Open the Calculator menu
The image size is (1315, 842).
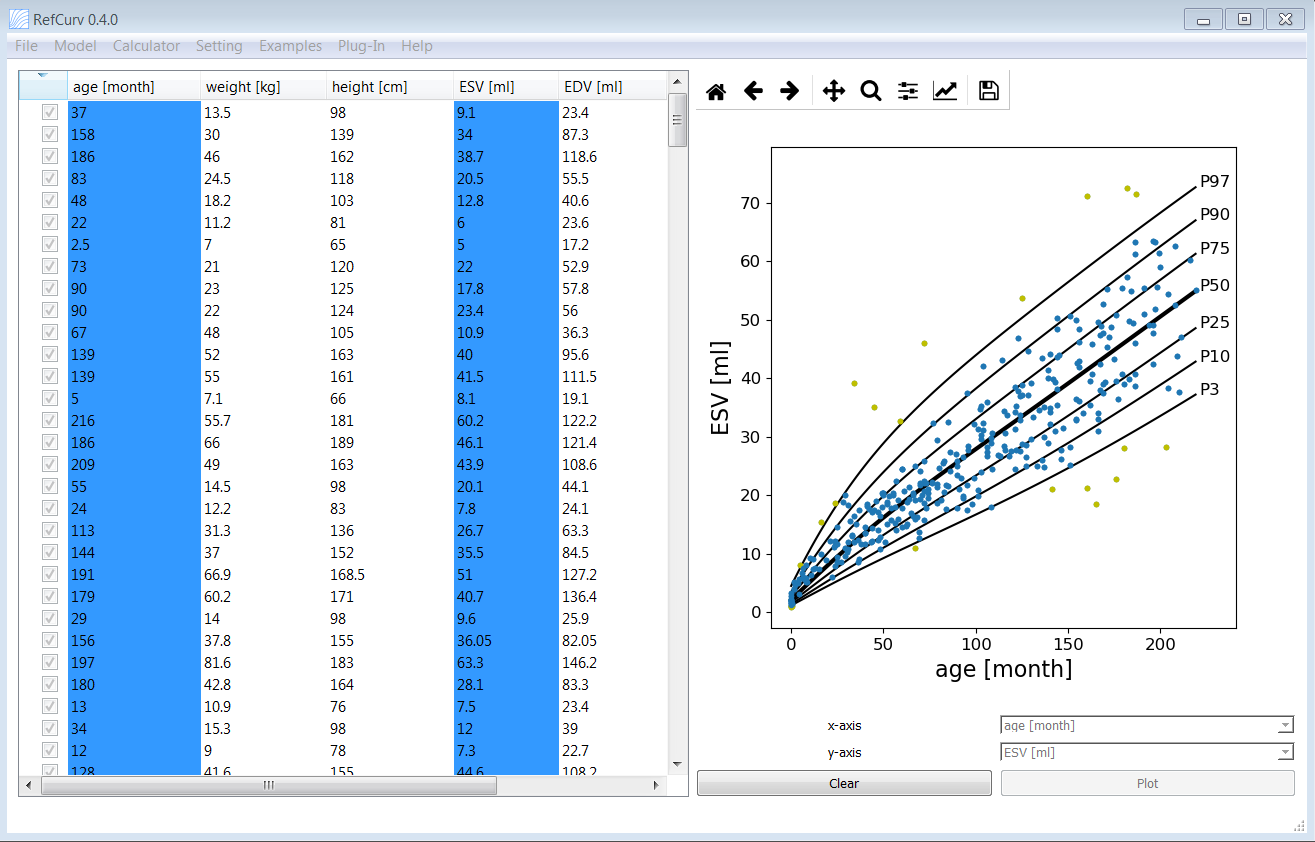146,46
